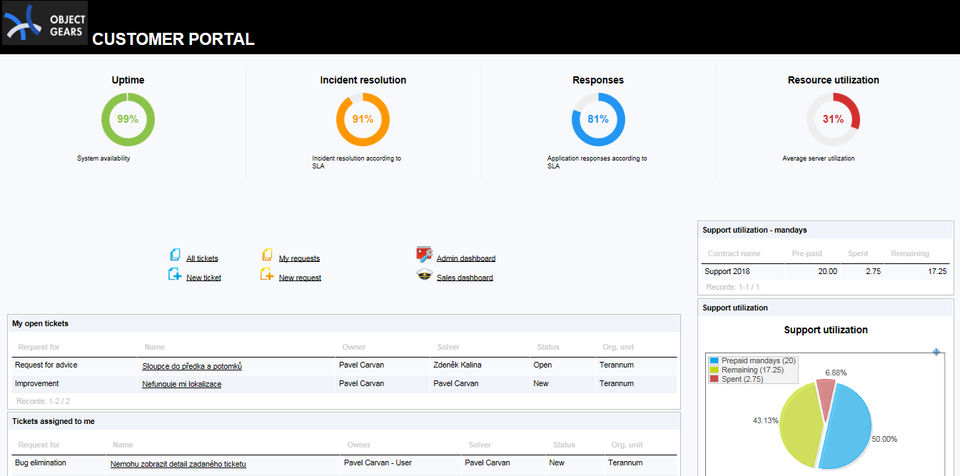Click the New request yellow plus icon

[x=267, y=274]
